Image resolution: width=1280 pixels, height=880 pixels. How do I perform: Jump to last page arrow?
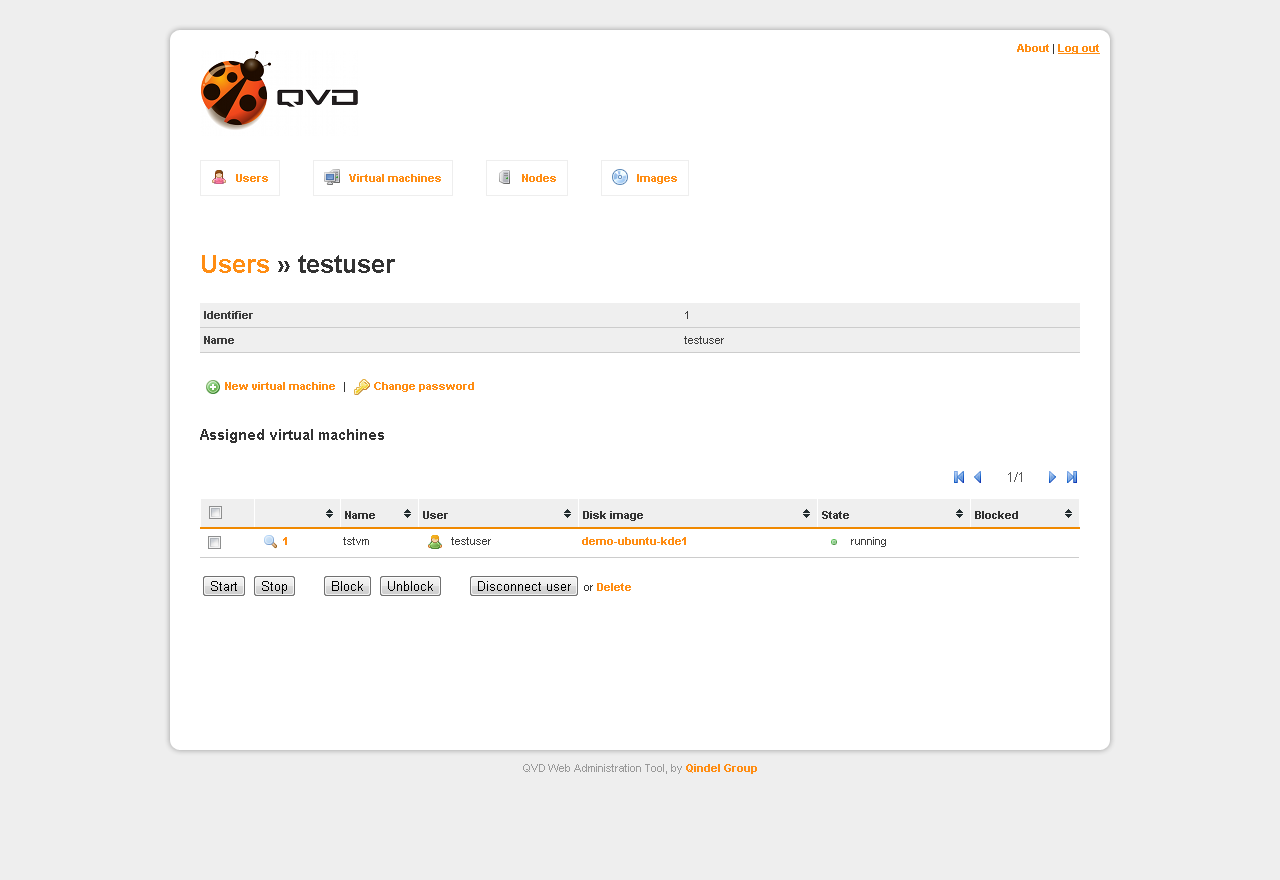pyautogui.click(x=1072, y=477)
